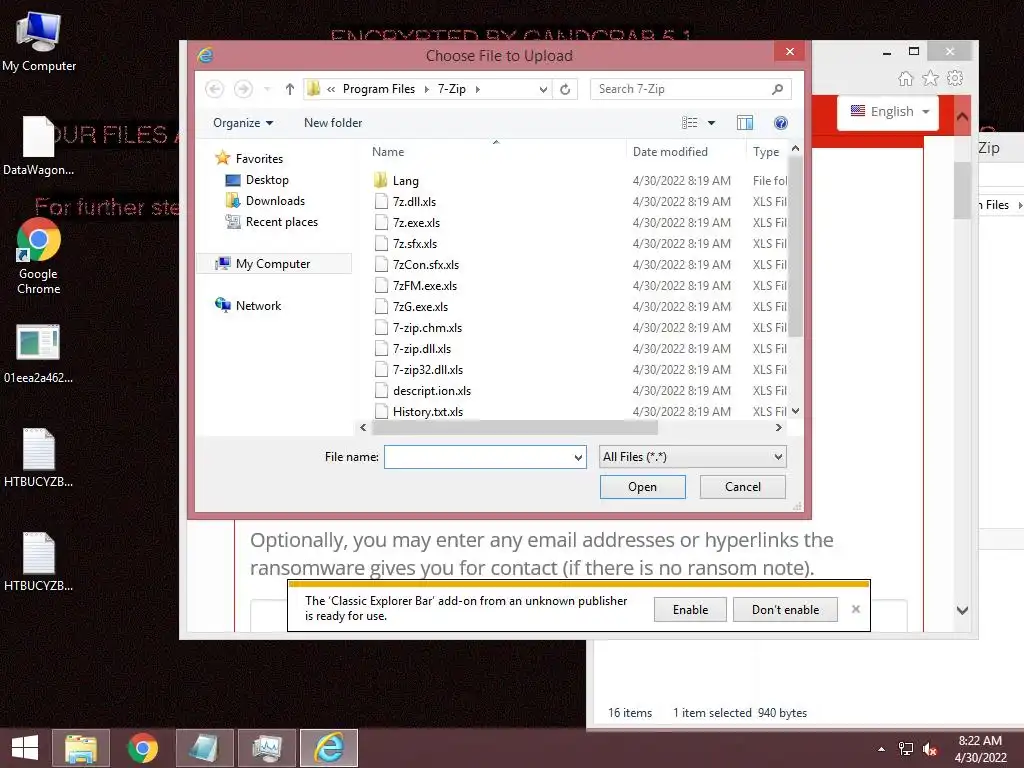Enable the Classic Explorer Bar add-on
The height and width of the screenshot is (768, 1024).
(x=690, y=609)
